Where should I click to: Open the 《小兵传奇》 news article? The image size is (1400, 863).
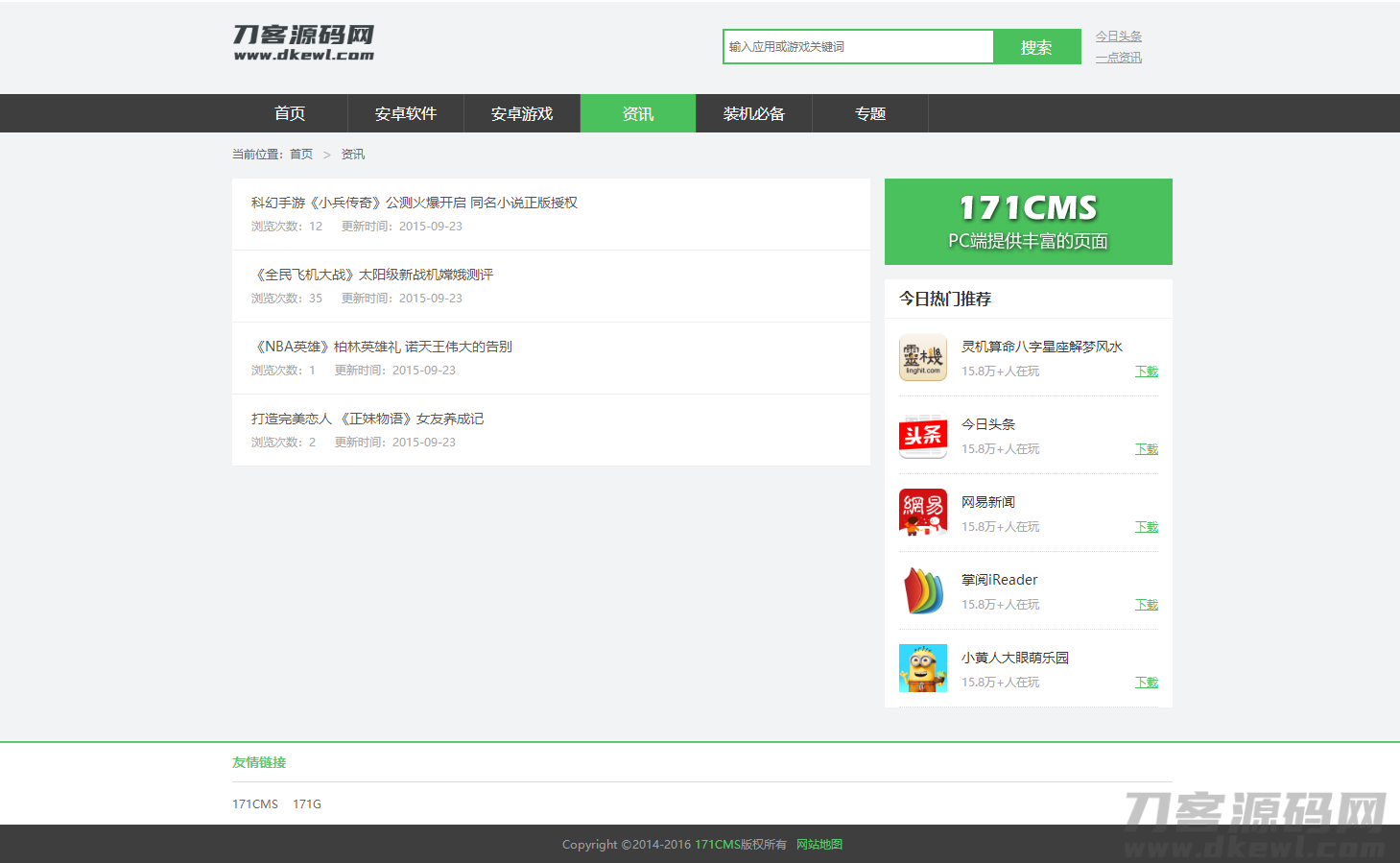tap(415, 203)
